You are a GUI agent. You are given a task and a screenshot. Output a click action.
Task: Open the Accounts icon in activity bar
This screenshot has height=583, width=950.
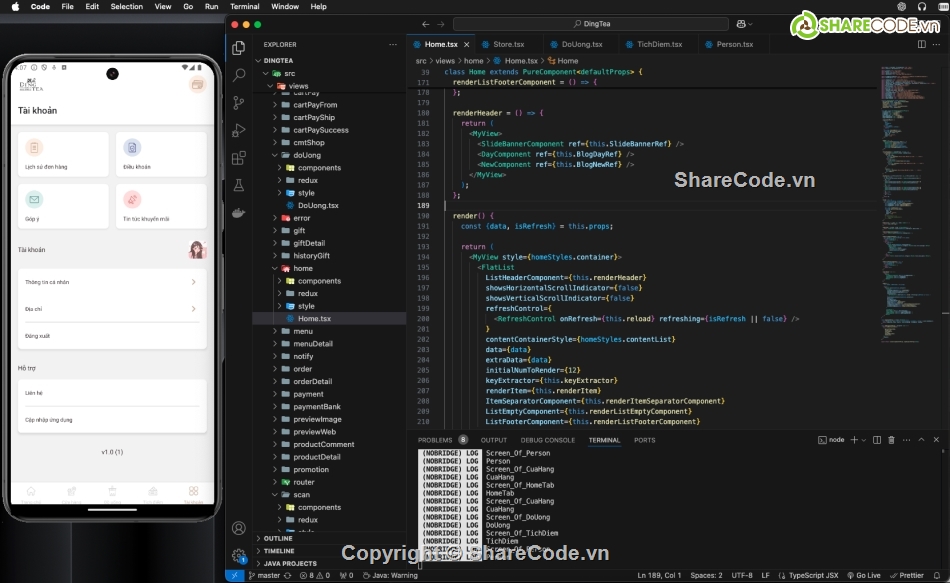[239, 528]
